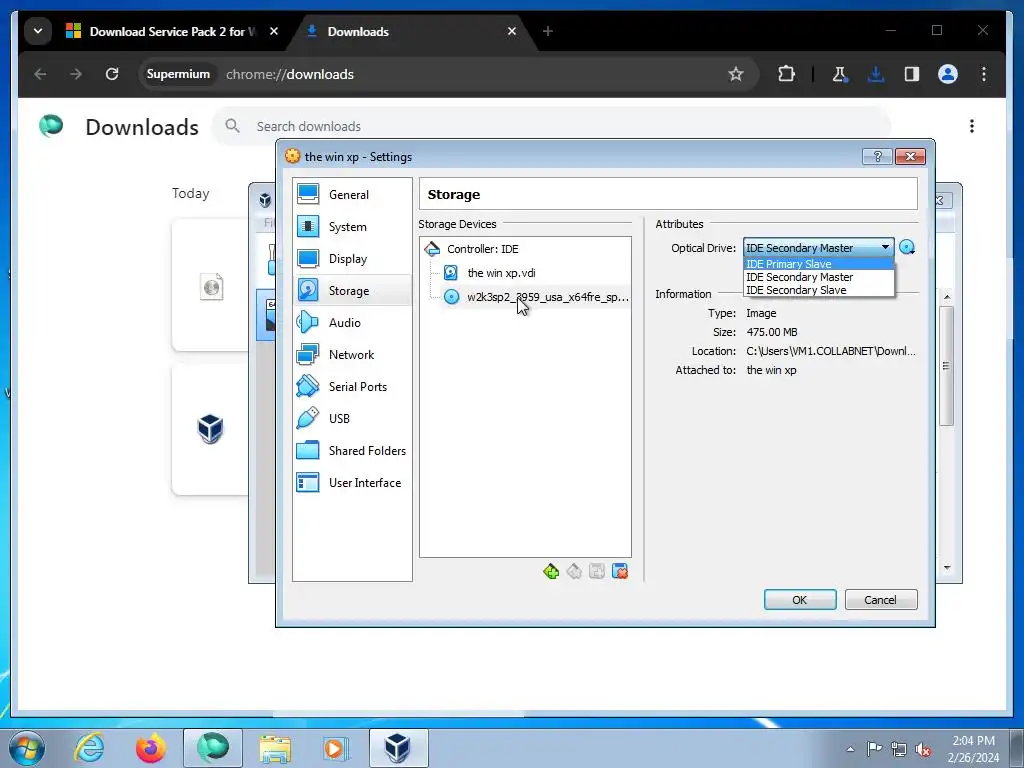The height and width of the screenshot is (768, 1024).
Task: Reload the browser page
Action: (112, 74)
